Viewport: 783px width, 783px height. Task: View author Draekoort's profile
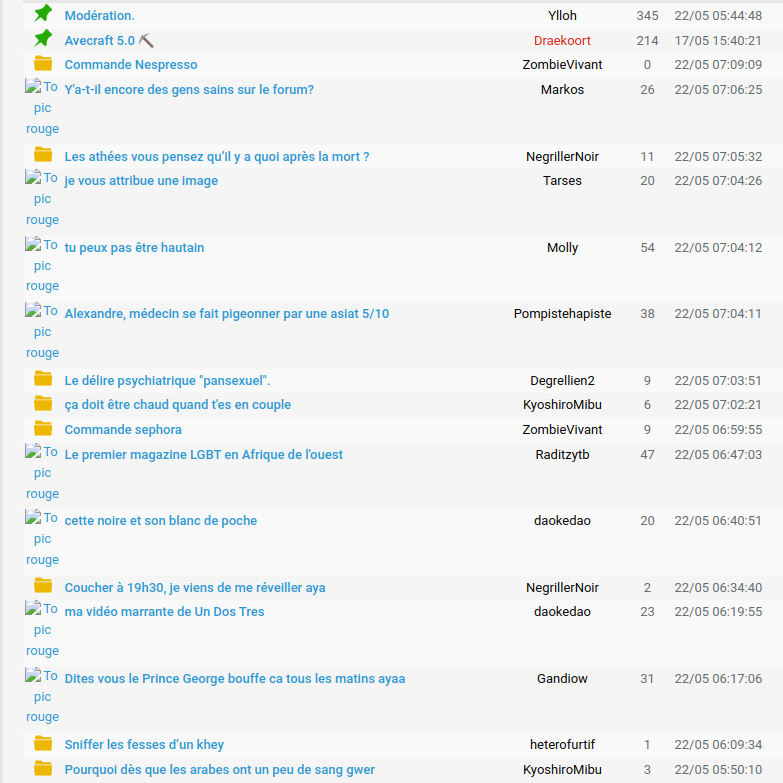562,41
